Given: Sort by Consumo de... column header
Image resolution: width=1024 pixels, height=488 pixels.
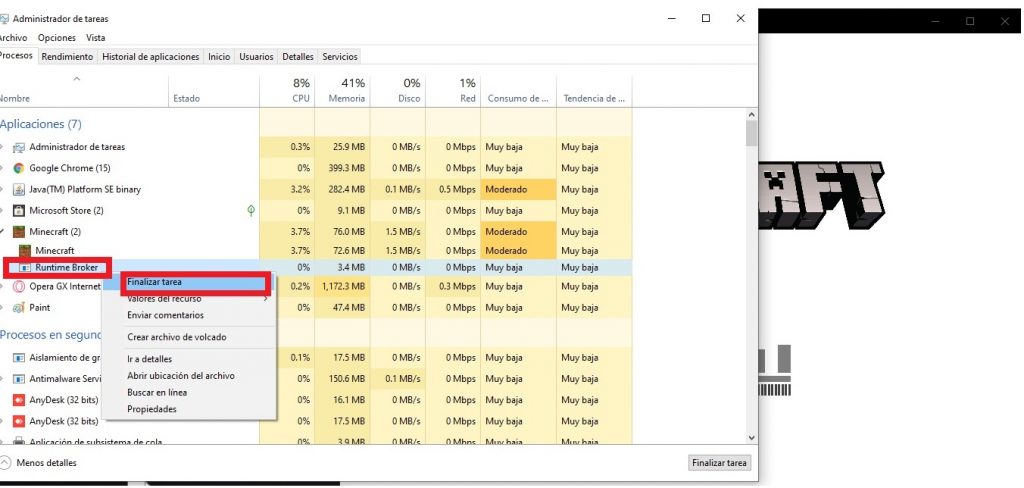Looking at the screenshot, I should pyautogui.click(x=519, y=91).
